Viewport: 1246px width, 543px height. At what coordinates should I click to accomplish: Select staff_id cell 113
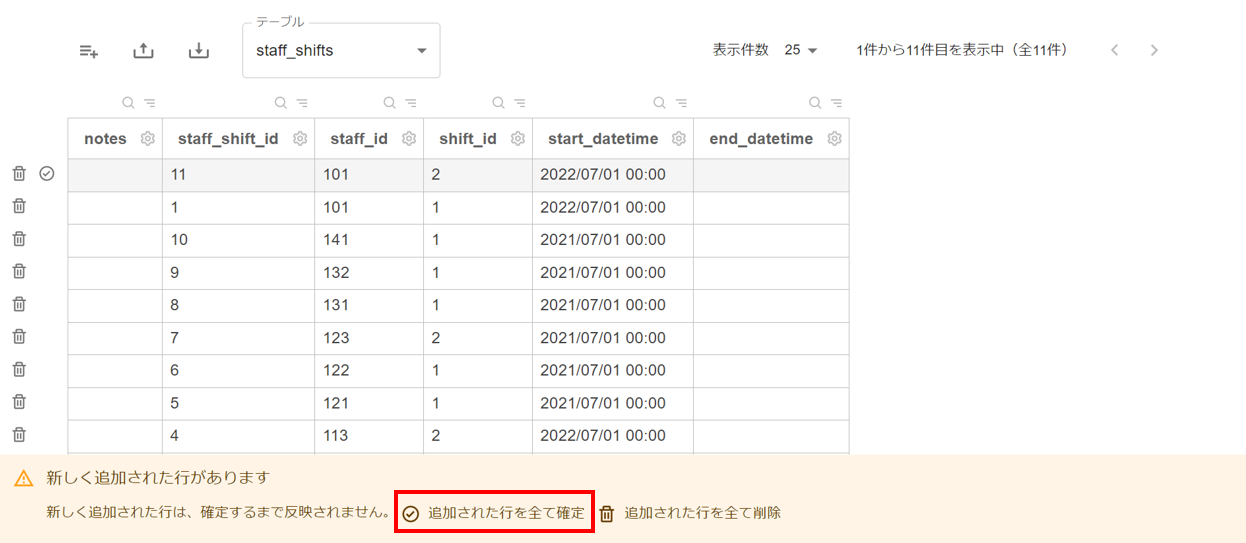coord(369,436)
